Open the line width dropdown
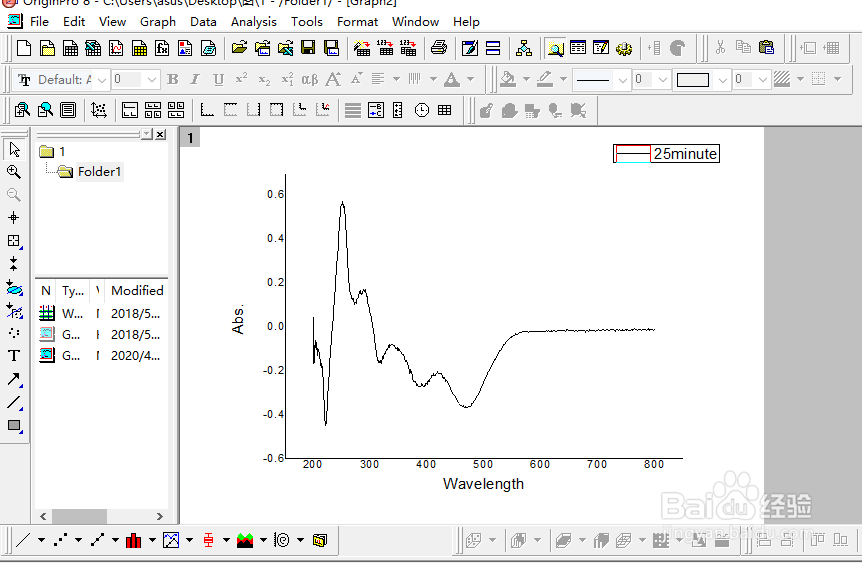 coord(662,80)
